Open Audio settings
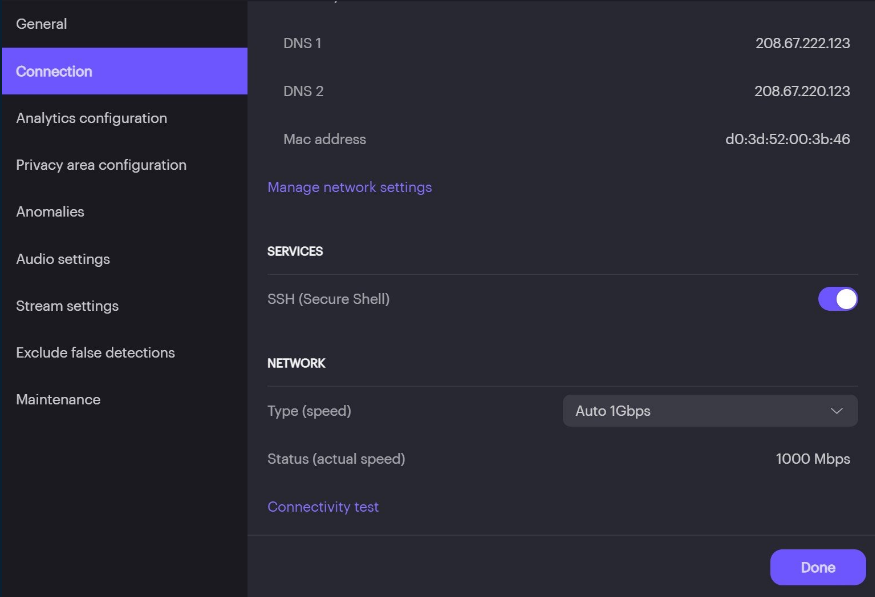The width and height of the screenshot is (875, 597). coord(63,259)
